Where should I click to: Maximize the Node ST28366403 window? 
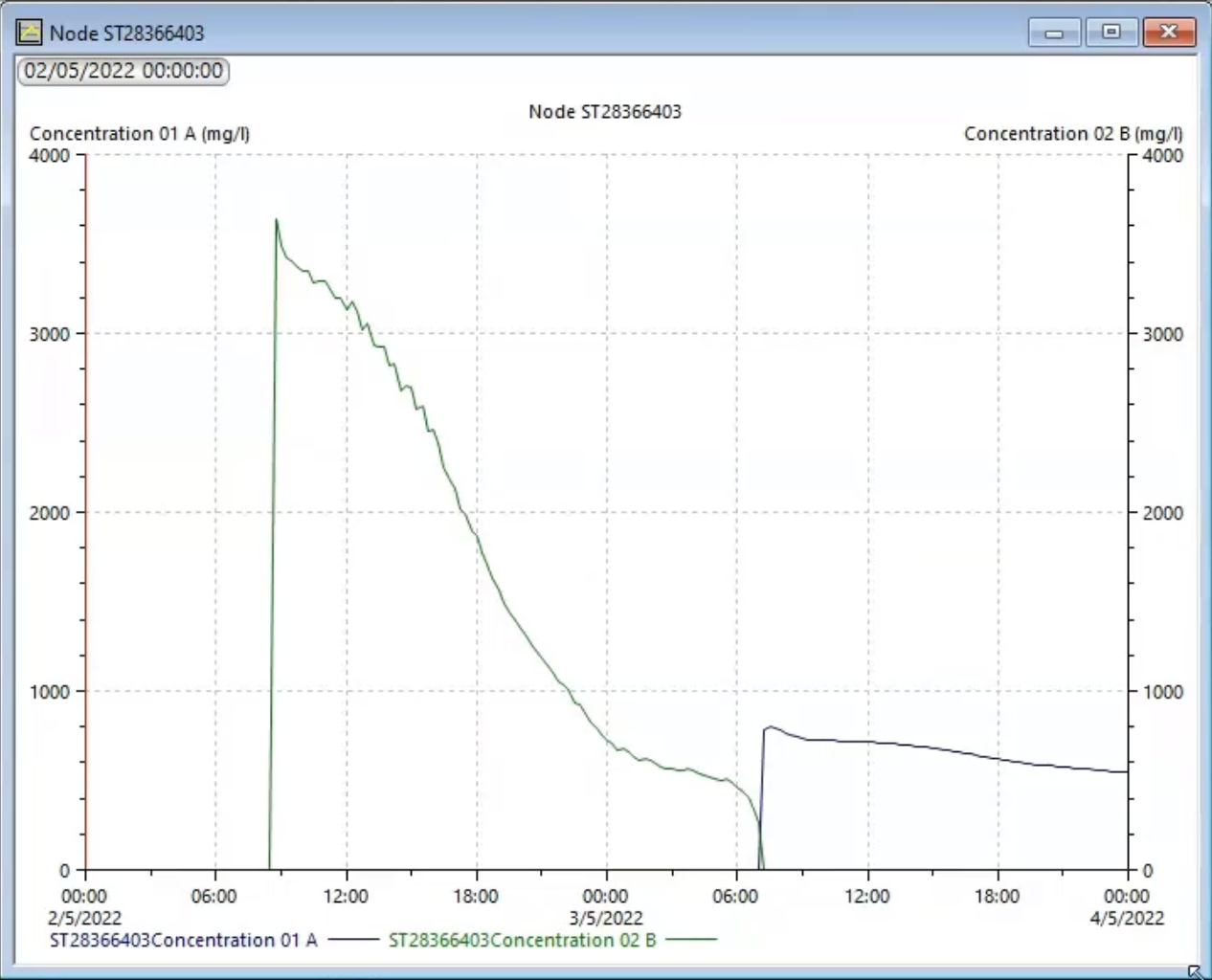point(1111,33)
